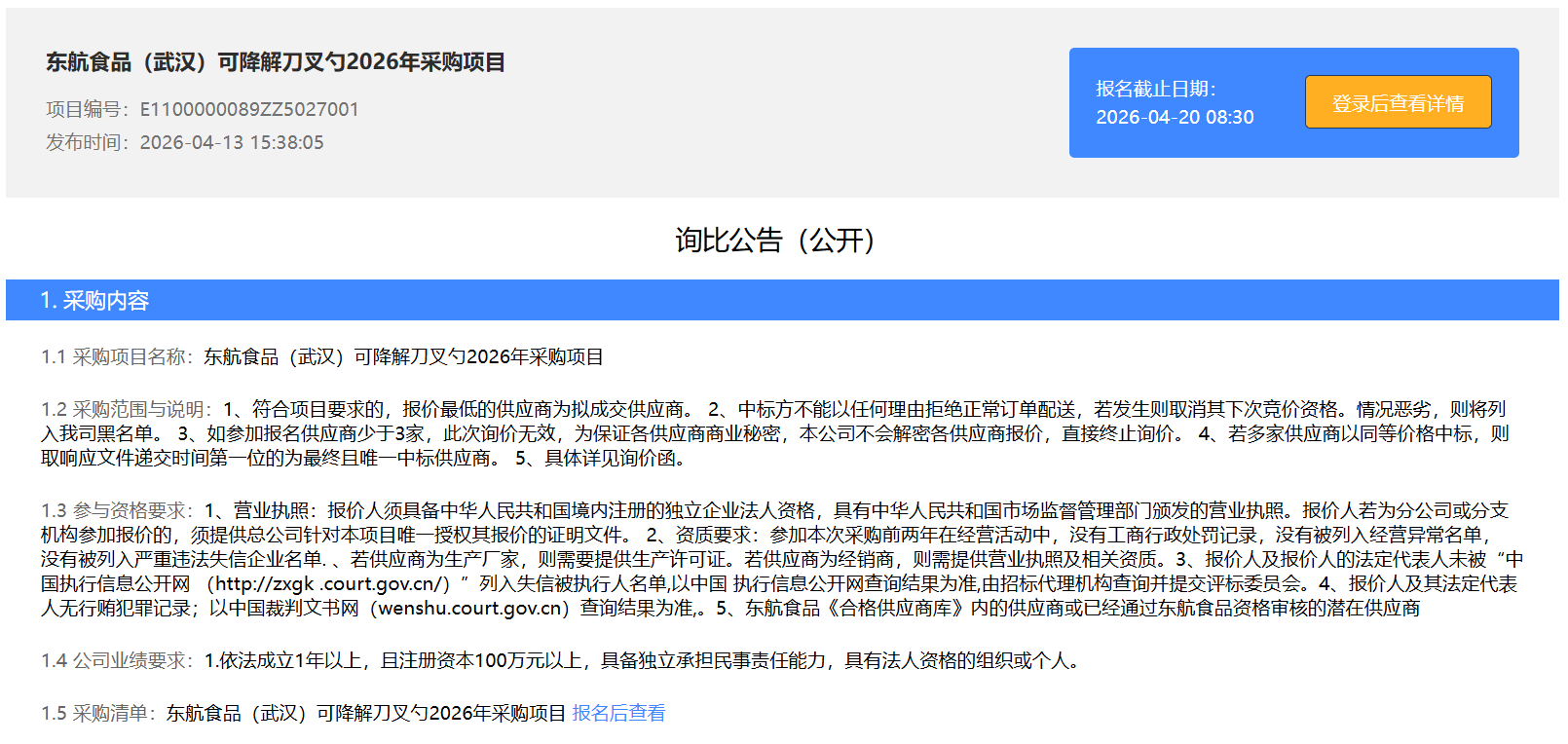Image resolution: width=1568 pixels, height=744 pixels.
Task: Open the 报名后查看 link
Action: coord(618,713)
